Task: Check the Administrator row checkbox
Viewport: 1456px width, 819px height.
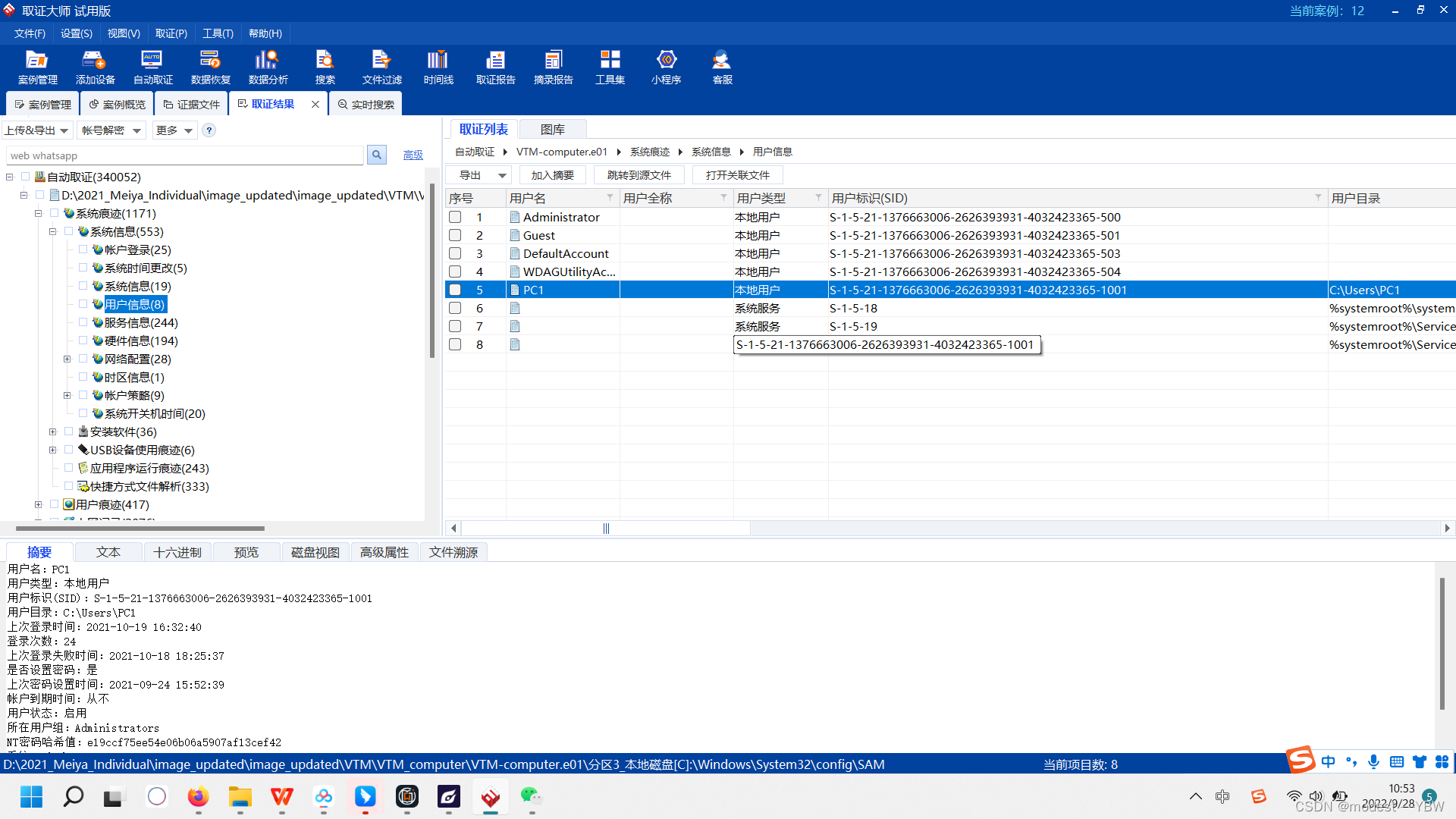Action: tap(455, 217)
